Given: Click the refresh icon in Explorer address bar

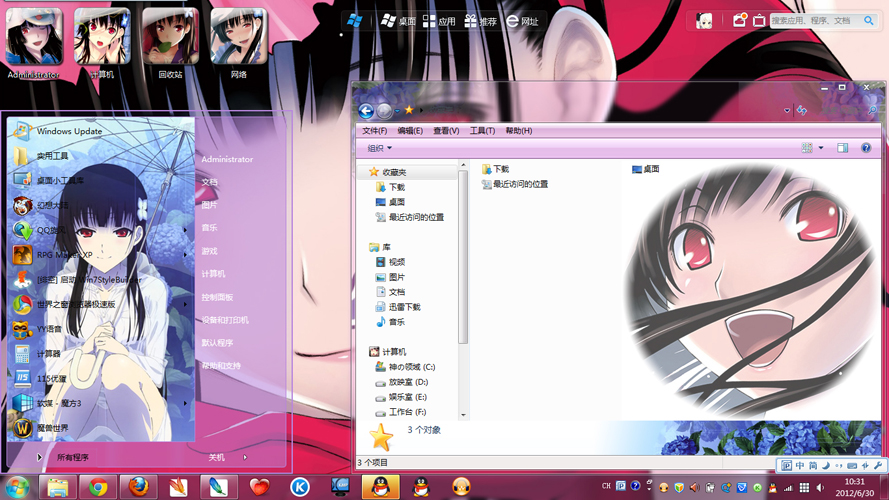Looking at the screenshot, I should 802,111.
